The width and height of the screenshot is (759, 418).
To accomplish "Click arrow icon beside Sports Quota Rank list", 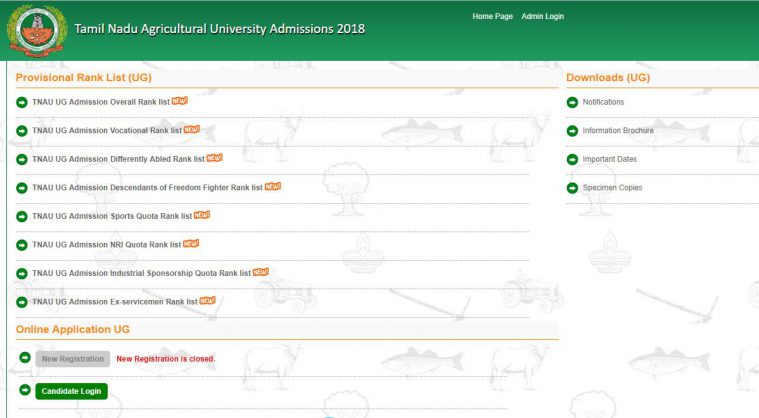I will point(22,216).
